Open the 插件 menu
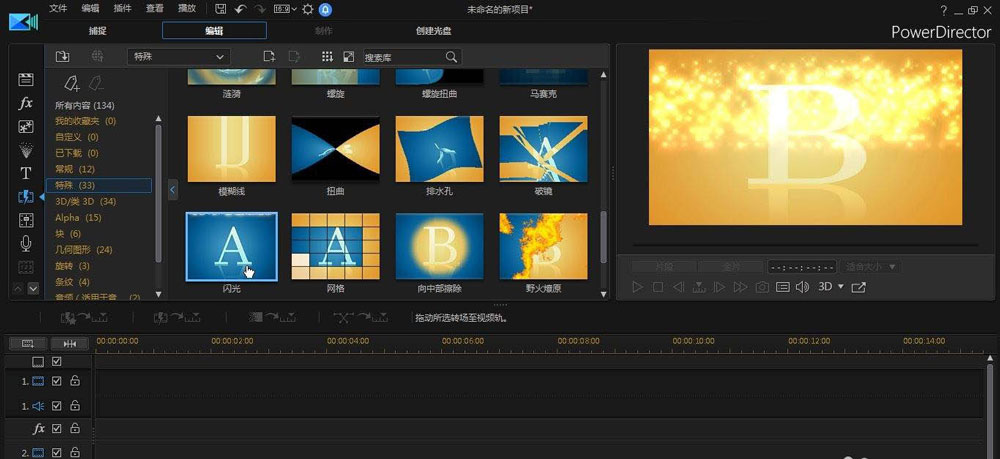 [x=122, y=9]
